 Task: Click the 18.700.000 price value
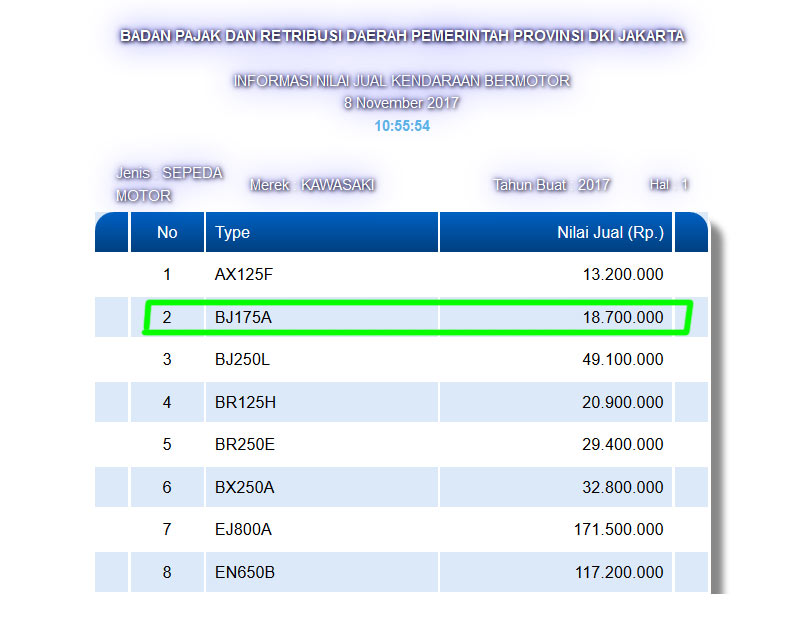[622, 317]
